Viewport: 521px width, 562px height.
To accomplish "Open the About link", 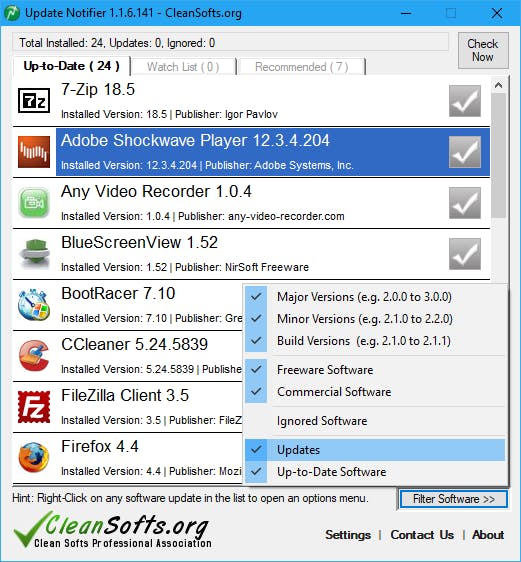I will point(488,535).
